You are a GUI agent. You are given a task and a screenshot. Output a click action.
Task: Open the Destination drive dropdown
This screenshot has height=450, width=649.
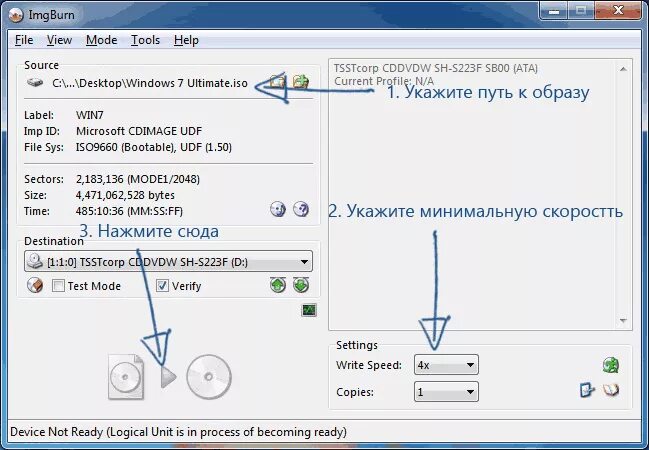(x=168, y=262)
